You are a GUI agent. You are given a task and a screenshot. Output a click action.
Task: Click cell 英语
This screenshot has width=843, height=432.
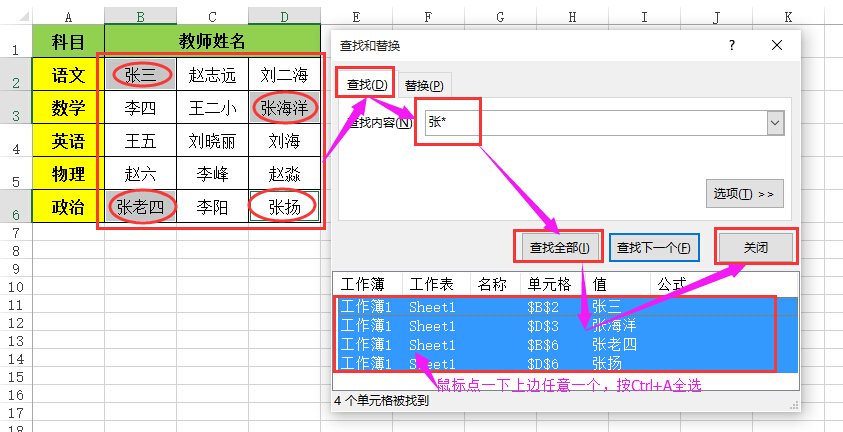[68, 141]
